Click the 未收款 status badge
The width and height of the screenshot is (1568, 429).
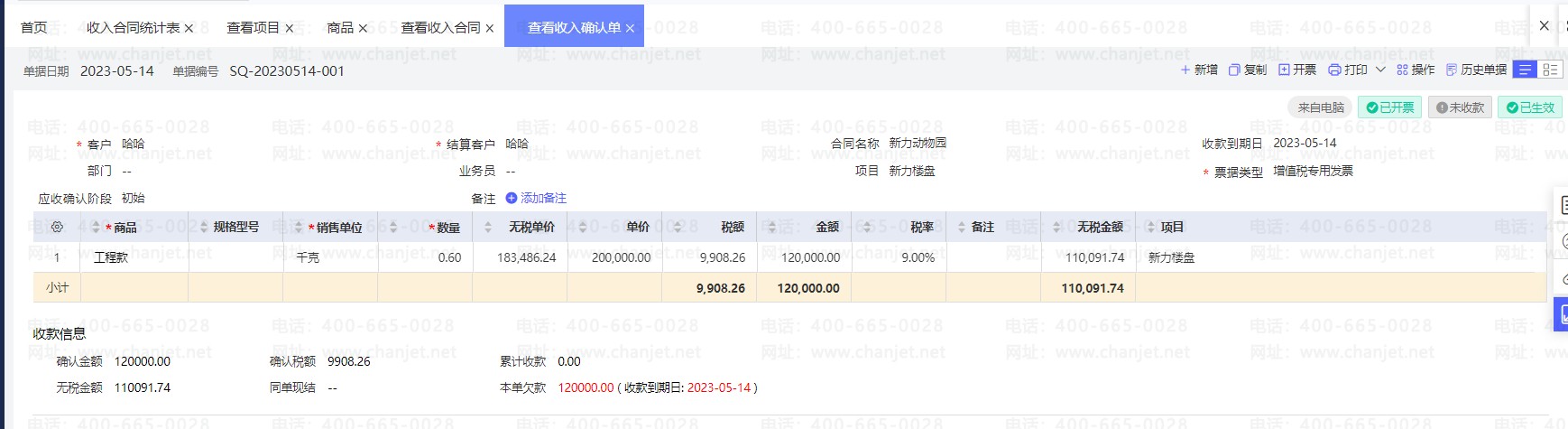[1460, 107]
